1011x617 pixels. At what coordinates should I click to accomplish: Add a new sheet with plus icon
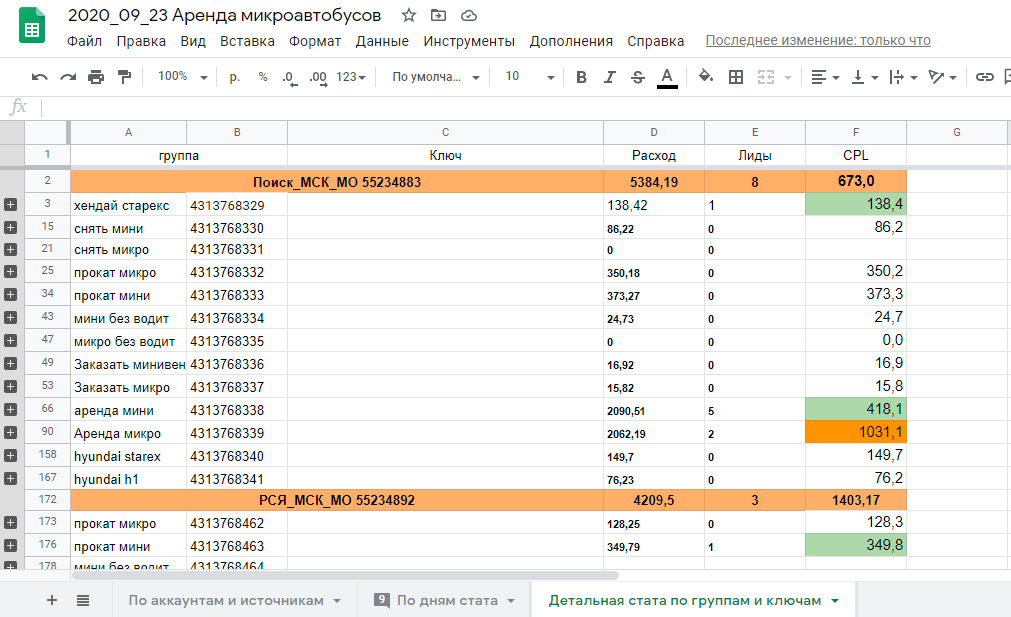52,600
